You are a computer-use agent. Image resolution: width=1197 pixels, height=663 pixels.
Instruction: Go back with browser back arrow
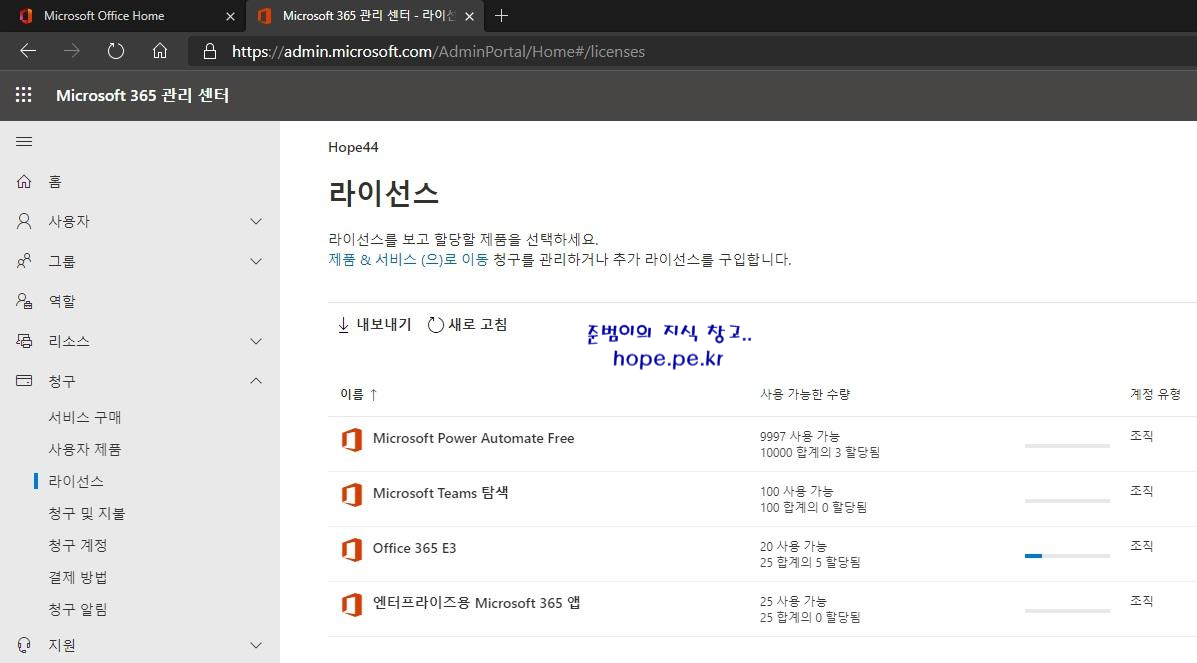(28, 51)
